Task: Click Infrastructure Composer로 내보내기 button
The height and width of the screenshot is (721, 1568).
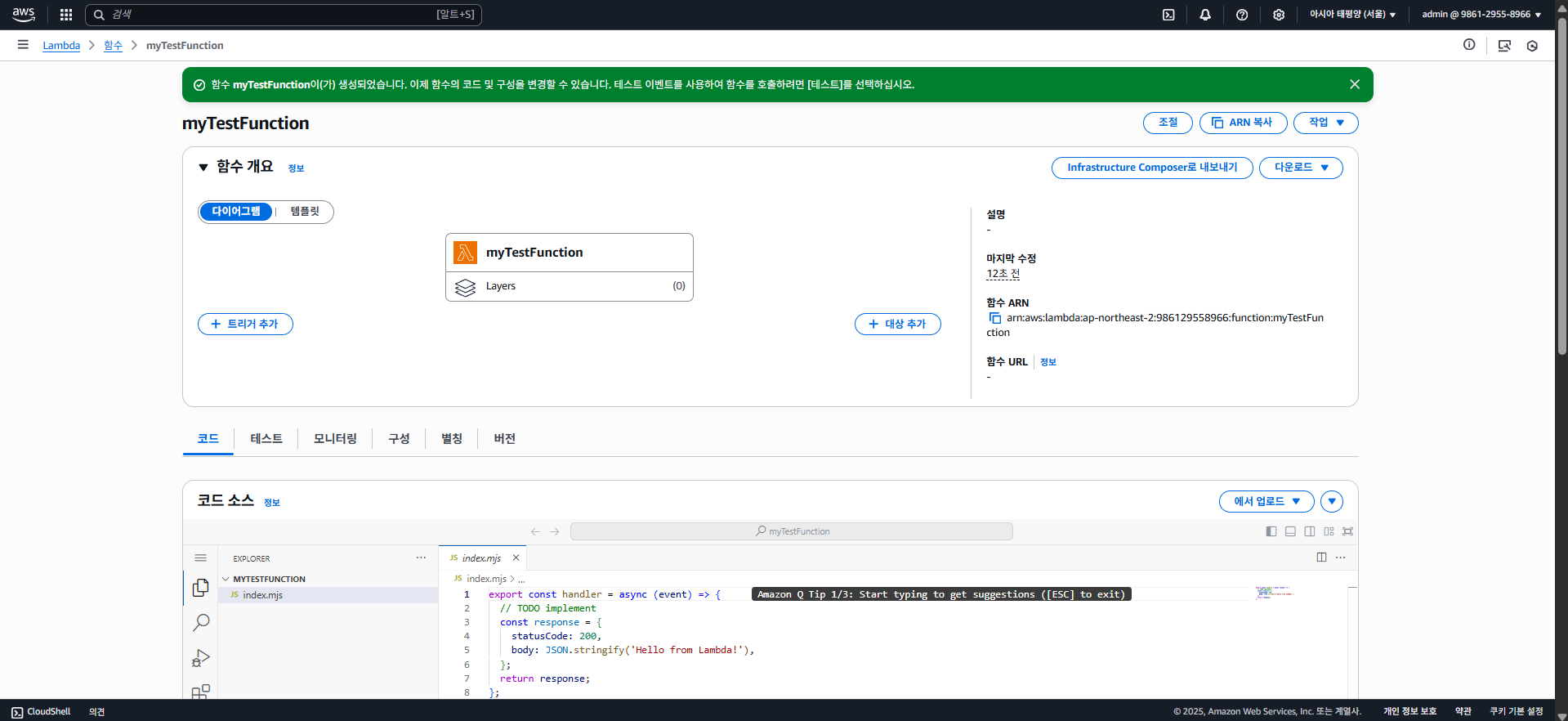Action: [1152, 168]
